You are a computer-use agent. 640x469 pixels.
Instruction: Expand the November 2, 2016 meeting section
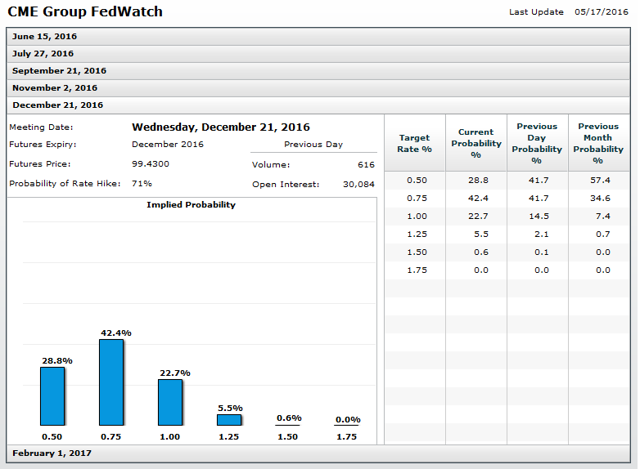point(318,88)
